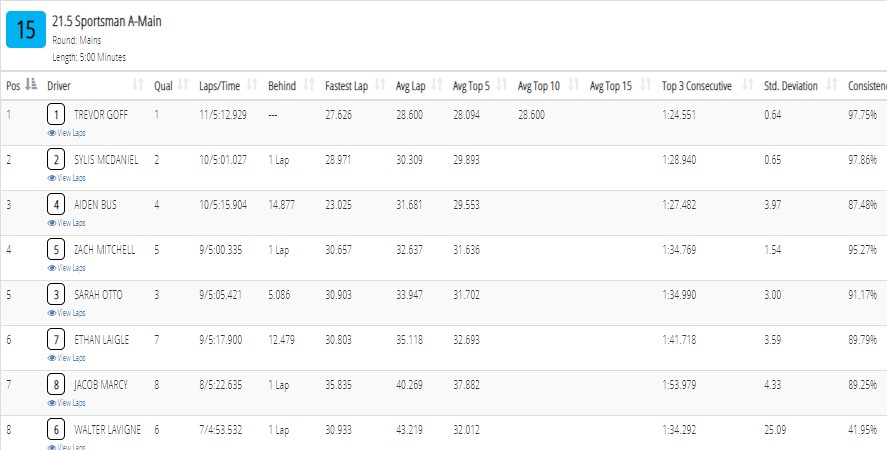Sort by Avg Top 5 arrows

(x=502, y=85)
